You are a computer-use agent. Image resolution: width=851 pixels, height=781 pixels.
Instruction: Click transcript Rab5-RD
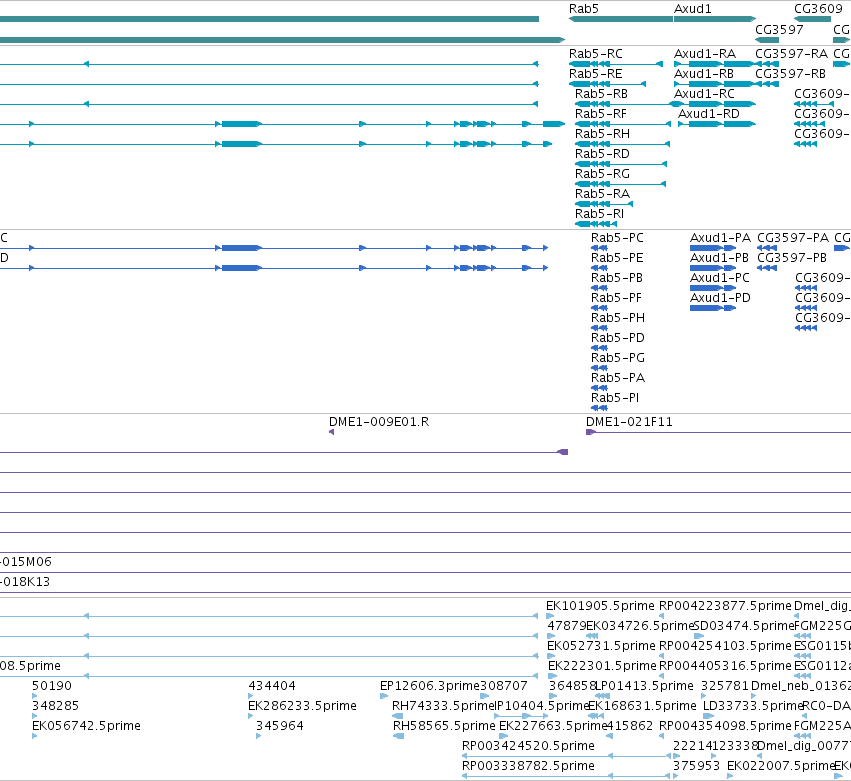[x=602, y=154]
